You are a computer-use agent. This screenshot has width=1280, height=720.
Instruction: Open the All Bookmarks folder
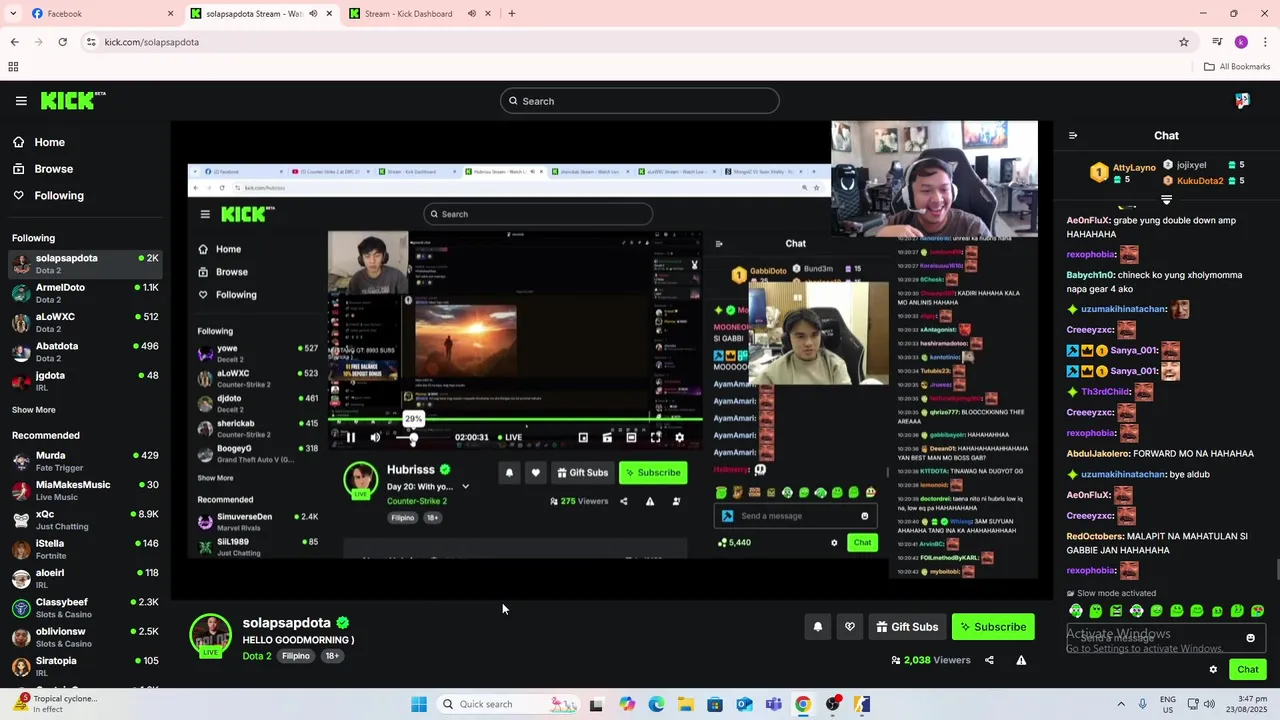click(x=1237, y=67)
